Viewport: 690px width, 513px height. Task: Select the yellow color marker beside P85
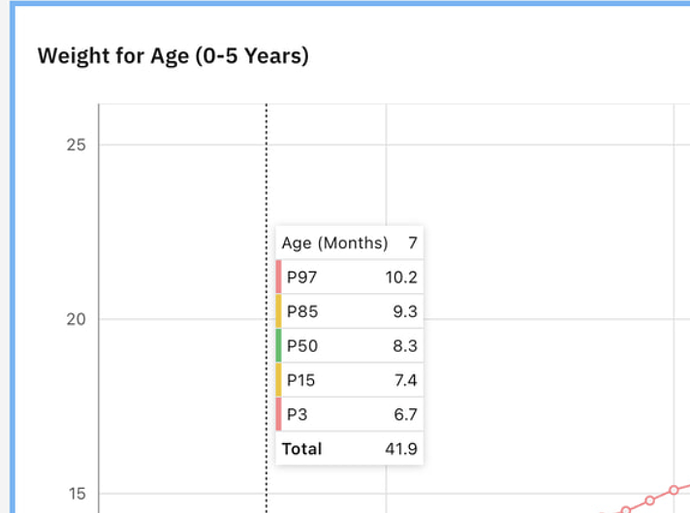pyautogui.click(x=279, y=311)
